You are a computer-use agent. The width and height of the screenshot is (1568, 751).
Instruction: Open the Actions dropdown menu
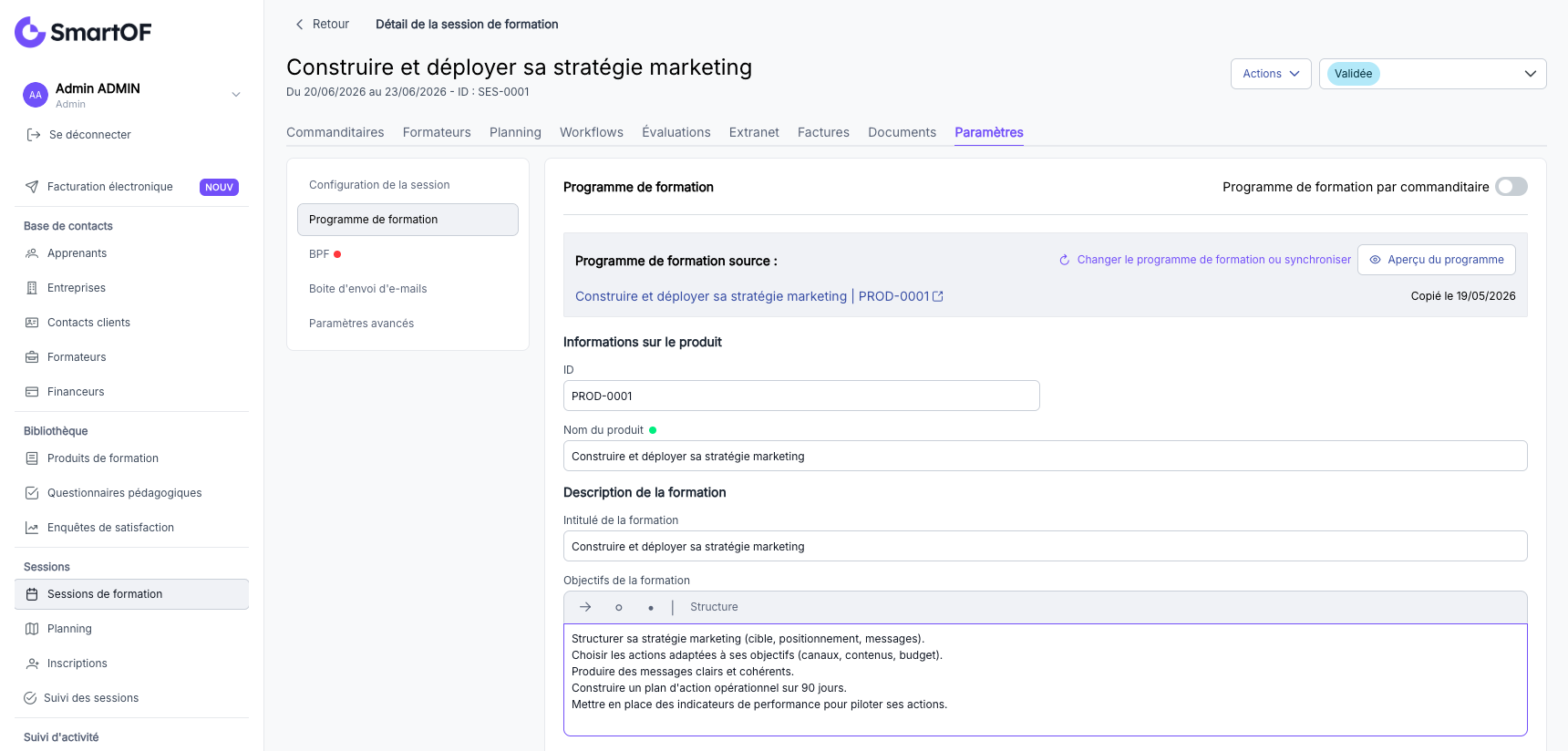coord(1271,74)
